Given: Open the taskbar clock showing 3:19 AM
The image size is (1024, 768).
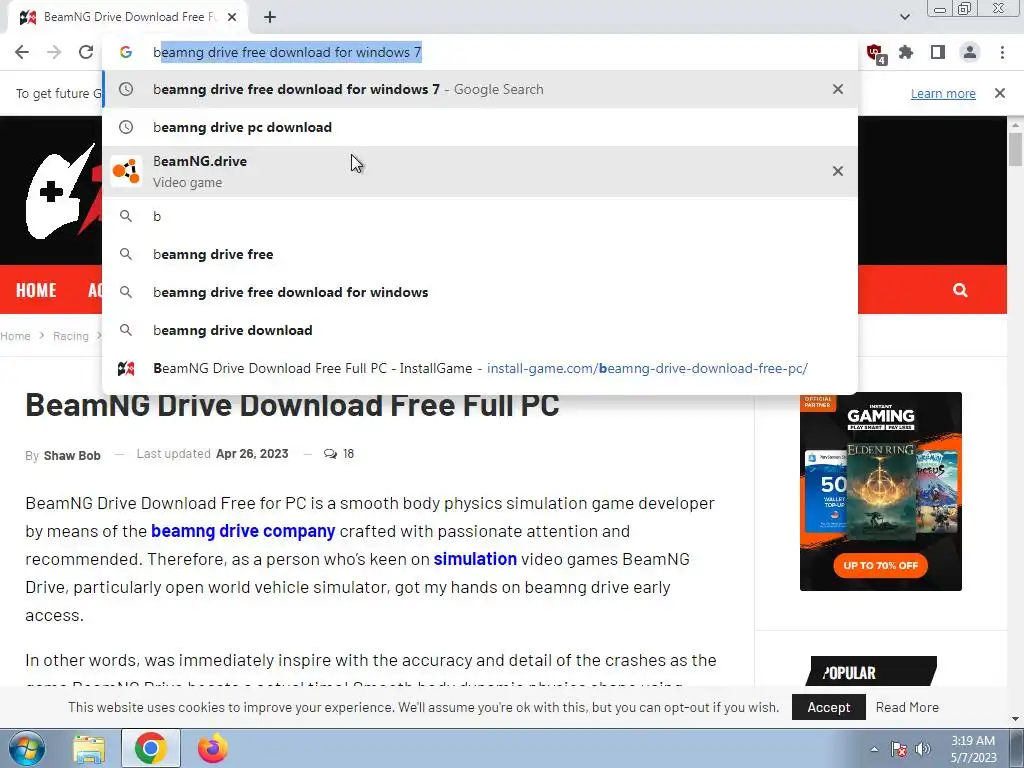Looking at the screenshot, I should point(973,749).
